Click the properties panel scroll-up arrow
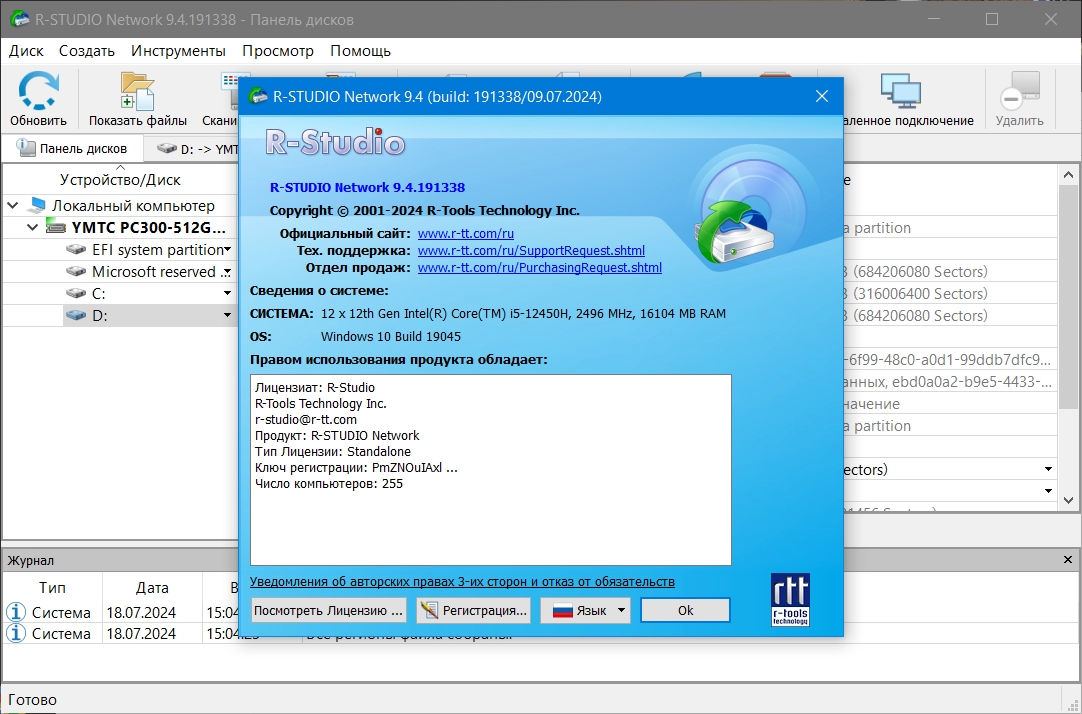The image size is (1082, 714). pos(1068,176)
